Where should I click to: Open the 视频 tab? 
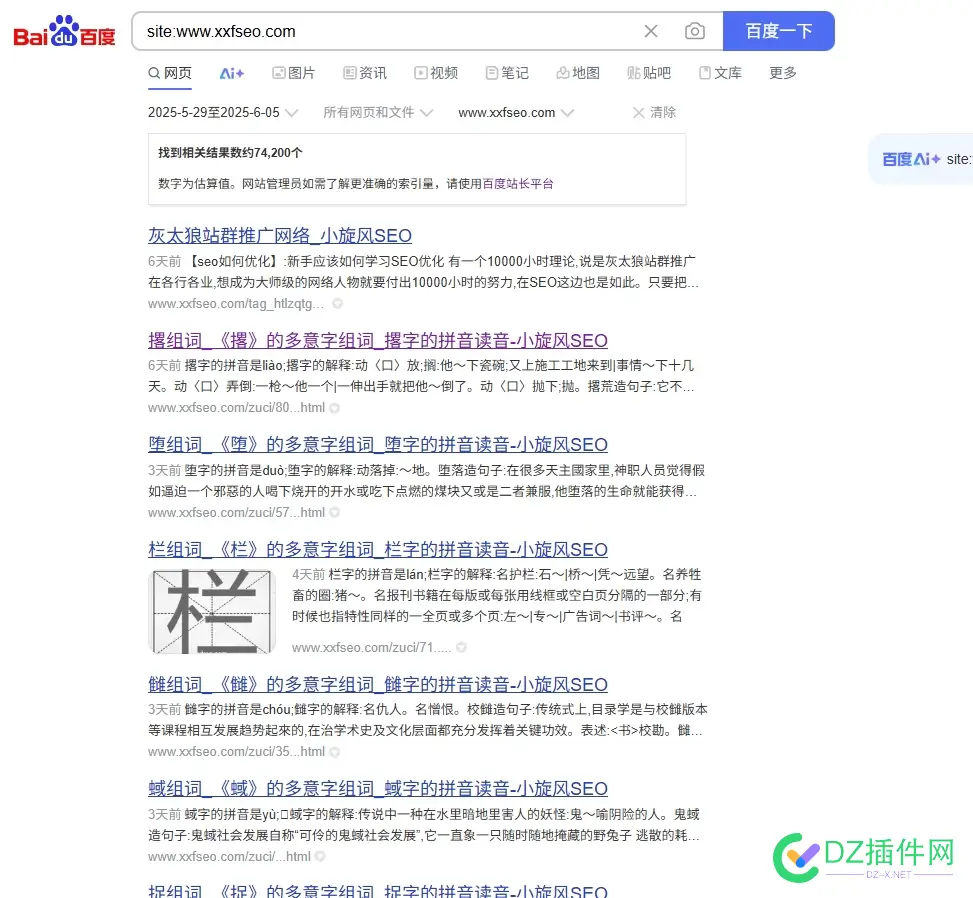[436, 73]
